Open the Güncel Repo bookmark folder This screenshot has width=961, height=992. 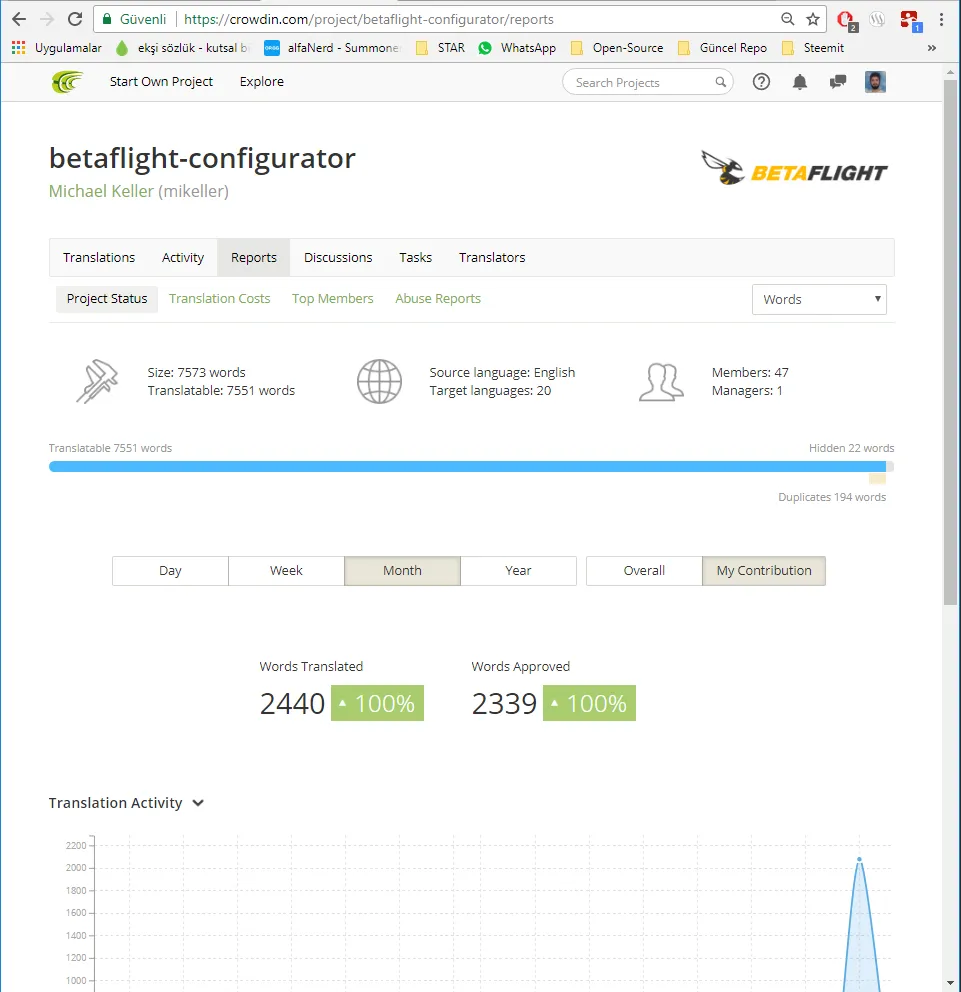(722, 47)
